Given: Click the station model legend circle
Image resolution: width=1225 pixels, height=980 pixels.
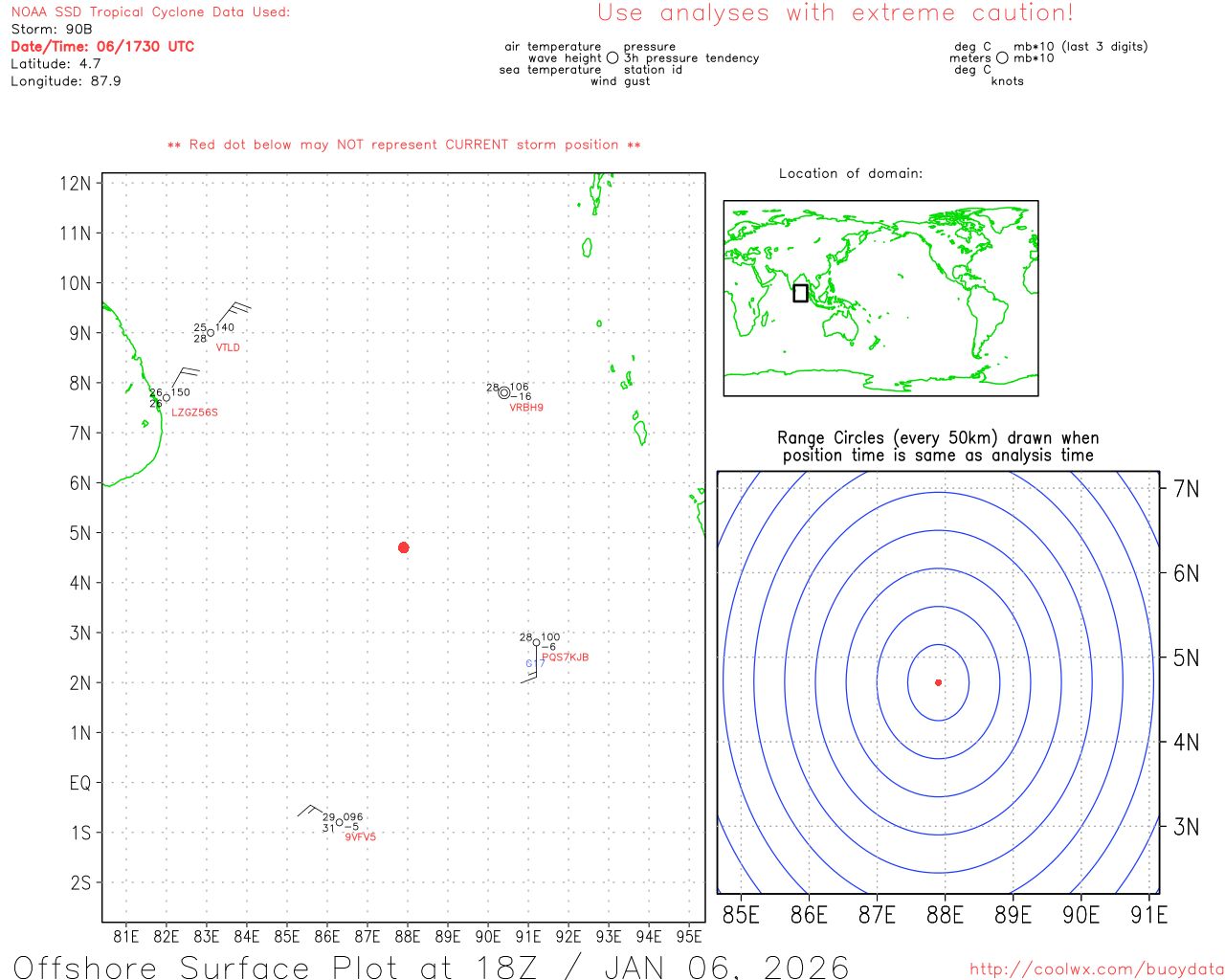Looking at the screenshot, I should click(x=612, y=57).
